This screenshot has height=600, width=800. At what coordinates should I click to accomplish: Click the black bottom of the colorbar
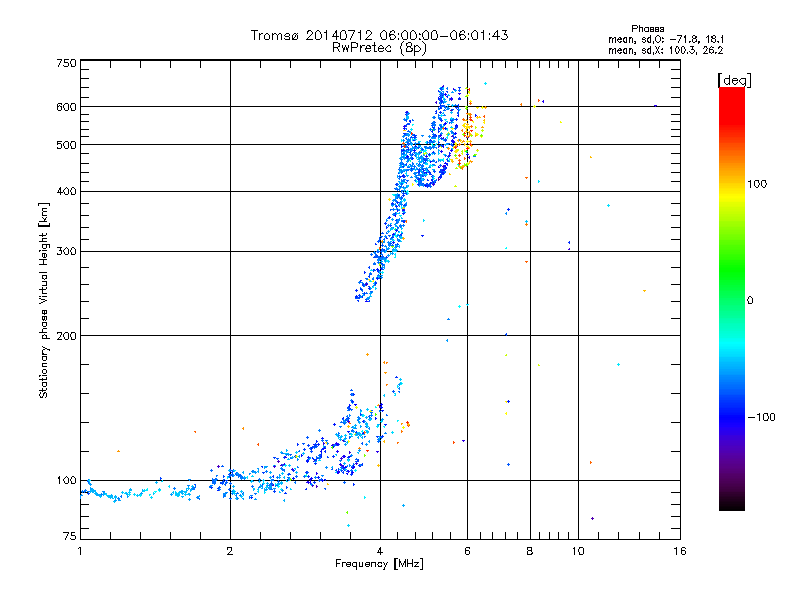[x=732, y=503]
